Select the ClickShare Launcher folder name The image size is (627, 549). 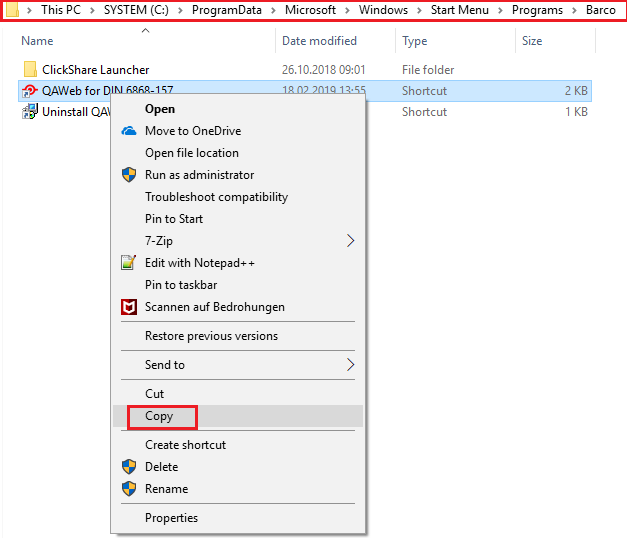click(x=96, y=70)
